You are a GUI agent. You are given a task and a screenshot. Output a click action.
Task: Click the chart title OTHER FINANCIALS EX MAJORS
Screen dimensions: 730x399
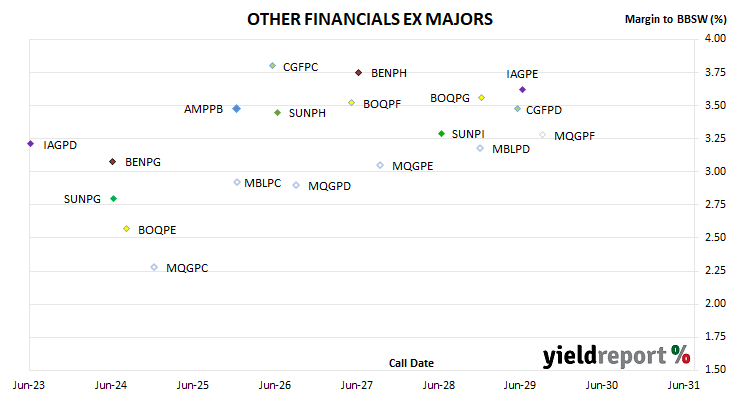tap(370, 19)
